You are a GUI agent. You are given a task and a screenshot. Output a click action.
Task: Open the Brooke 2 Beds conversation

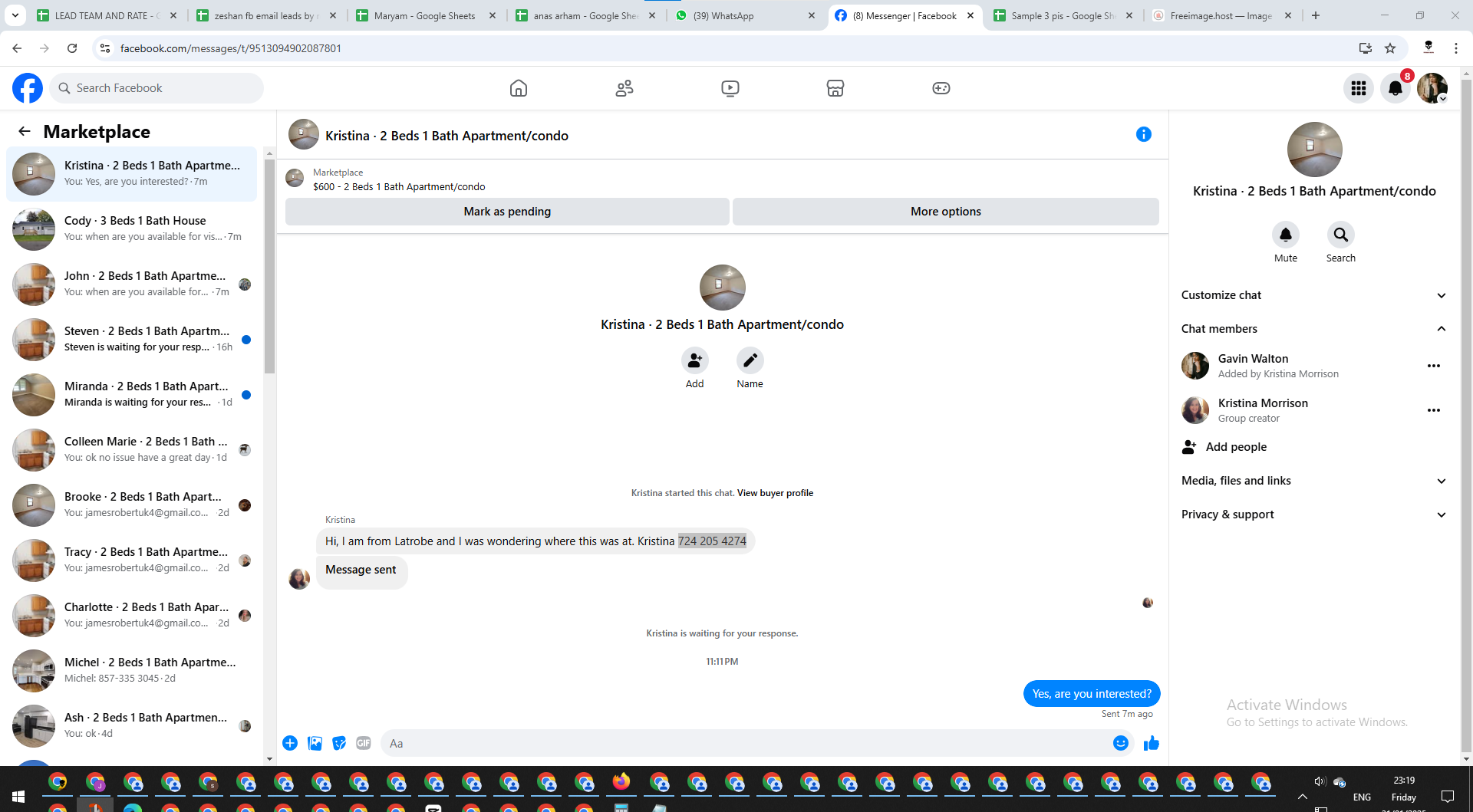point(131,505)
